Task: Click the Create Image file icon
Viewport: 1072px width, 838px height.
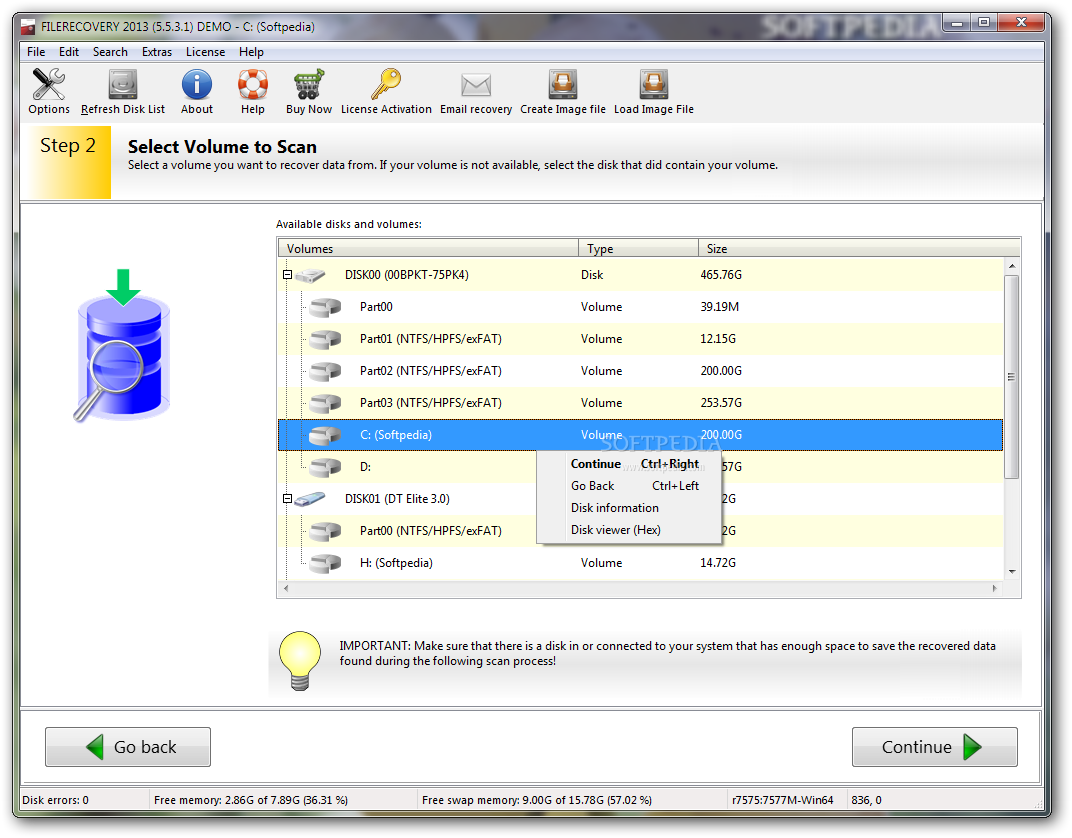Action: click(563, 84)
